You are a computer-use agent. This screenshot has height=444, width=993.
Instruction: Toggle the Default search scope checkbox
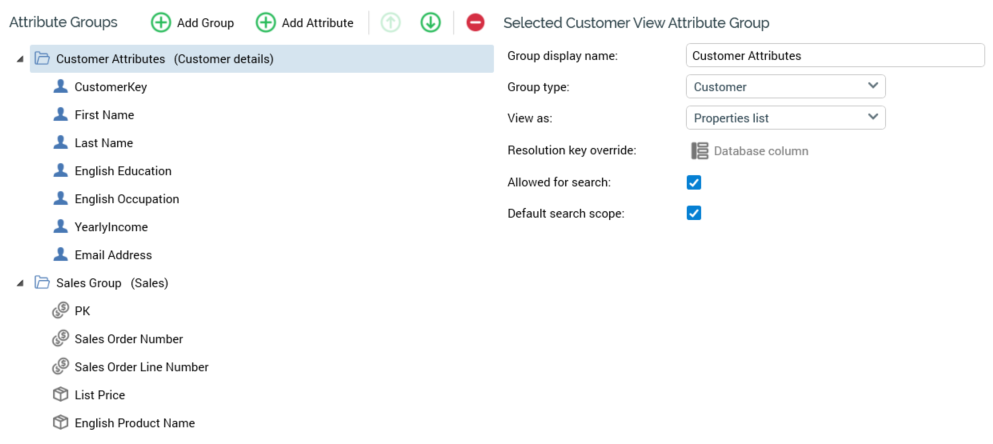[694, 213]
